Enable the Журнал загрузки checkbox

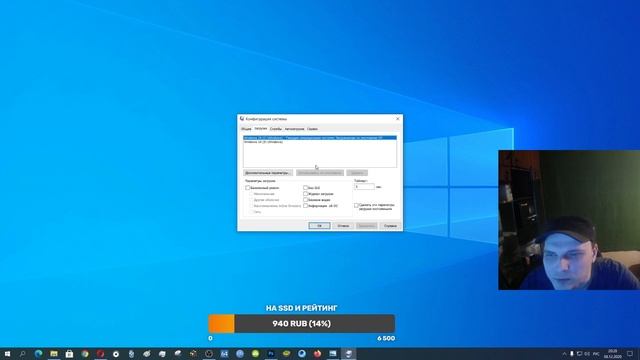[x=305, y=194]
